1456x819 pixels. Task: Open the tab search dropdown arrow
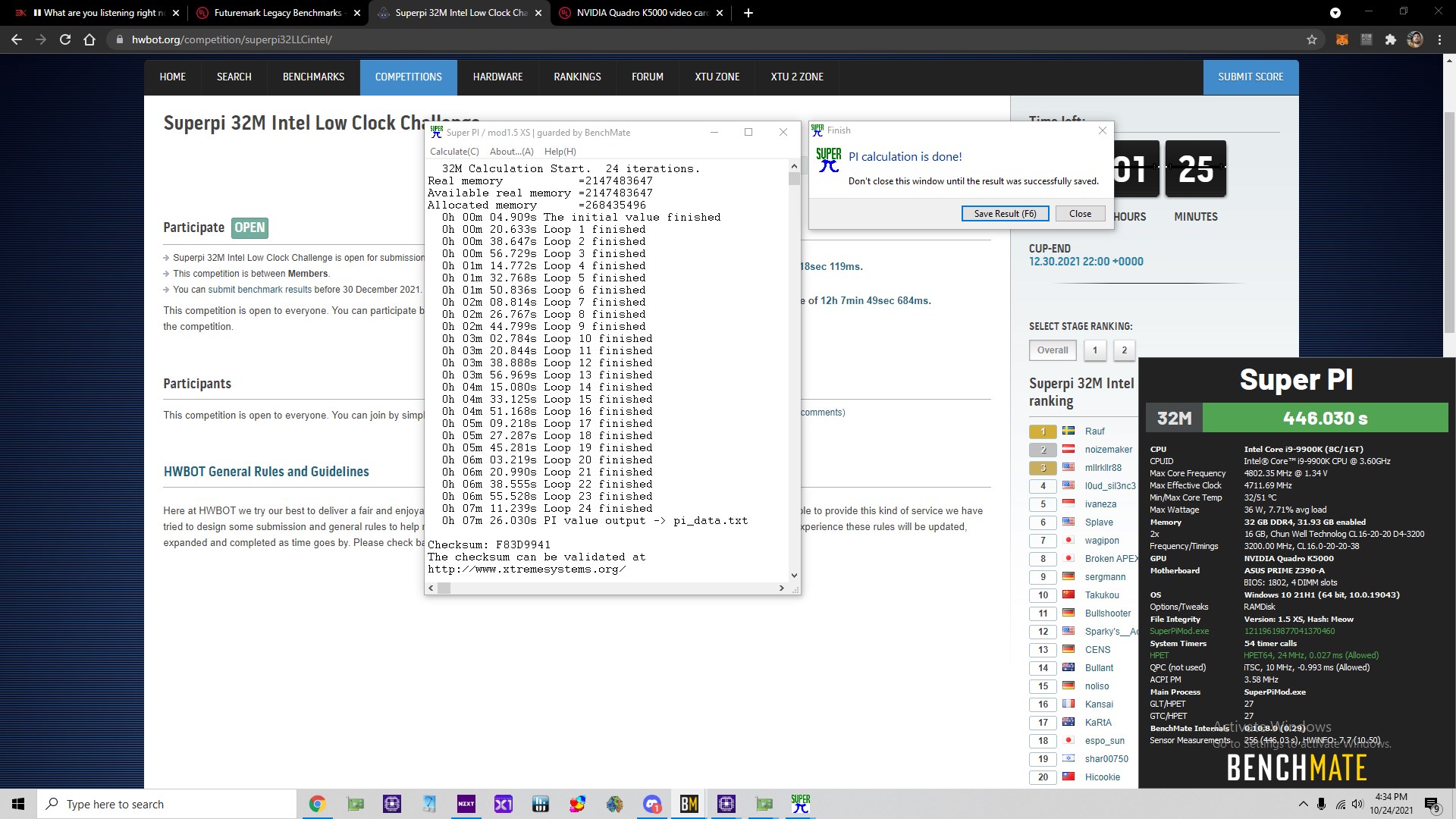pos(1335,13)
